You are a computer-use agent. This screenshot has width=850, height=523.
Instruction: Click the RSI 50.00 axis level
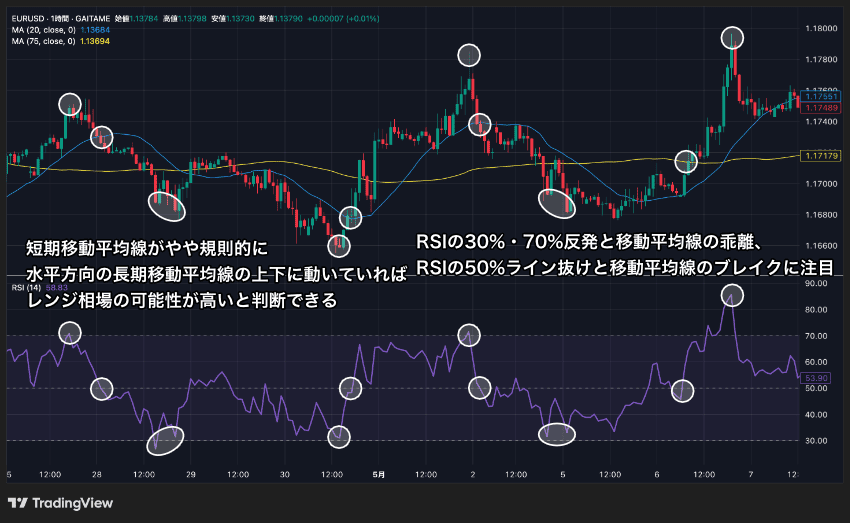coord(816,388)
